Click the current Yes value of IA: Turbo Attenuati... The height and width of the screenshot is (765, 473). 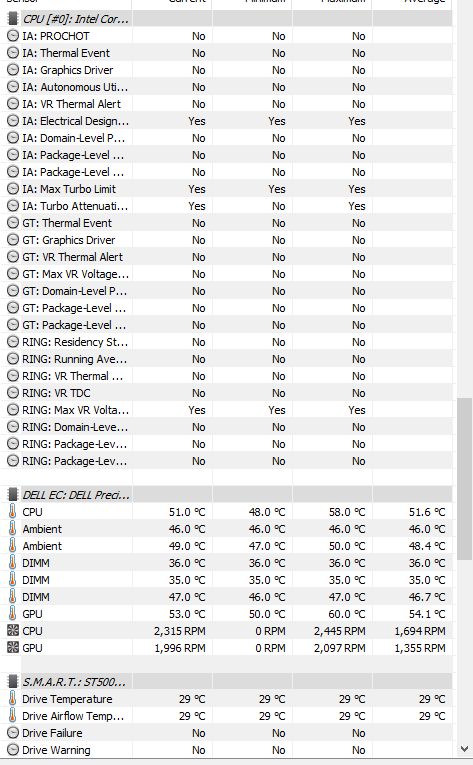tap(197, 206)
